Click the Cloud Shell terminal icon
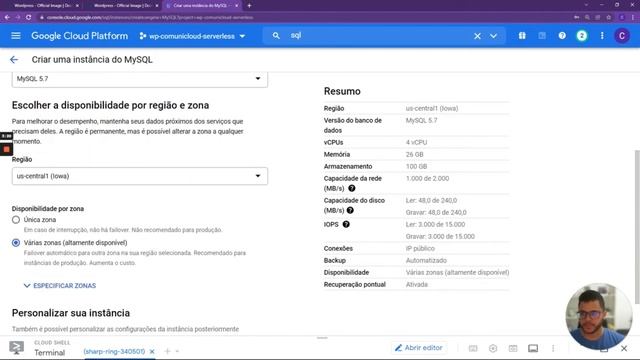This screenshot has width=640, height=360. click(16, 348)
